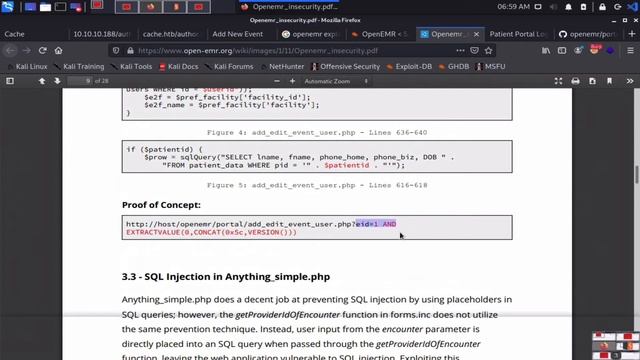Open the GHDB bookmark

click(454, 67)
